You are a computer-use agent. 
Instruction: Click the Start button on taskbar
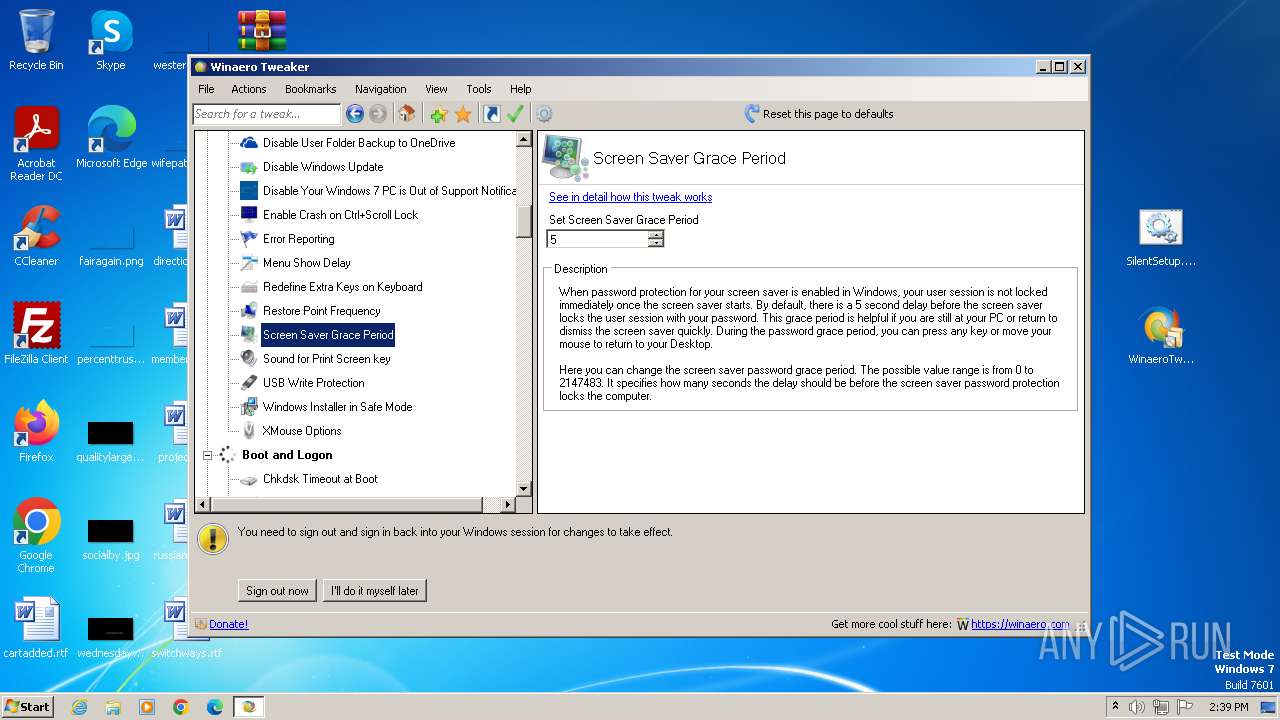(28, 706)
